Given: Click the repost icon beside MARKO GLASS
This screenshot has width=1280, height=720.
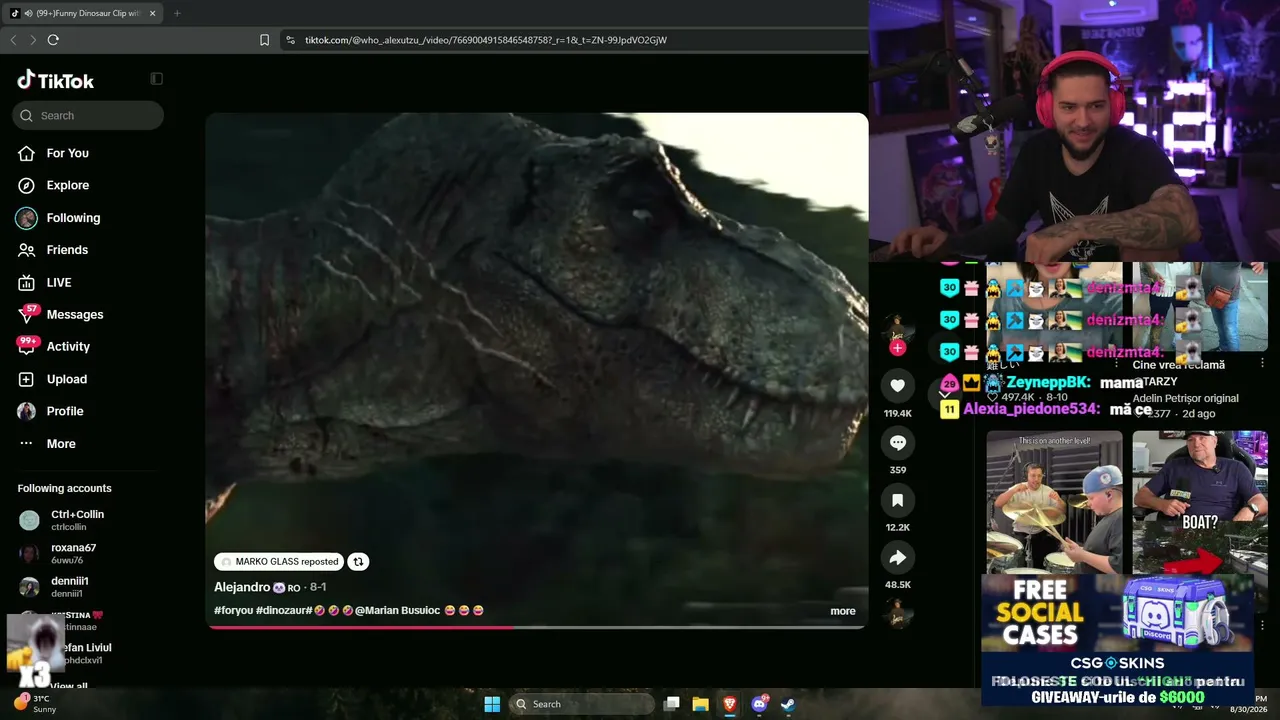Looking at the screenshot, I should (358, 562).
